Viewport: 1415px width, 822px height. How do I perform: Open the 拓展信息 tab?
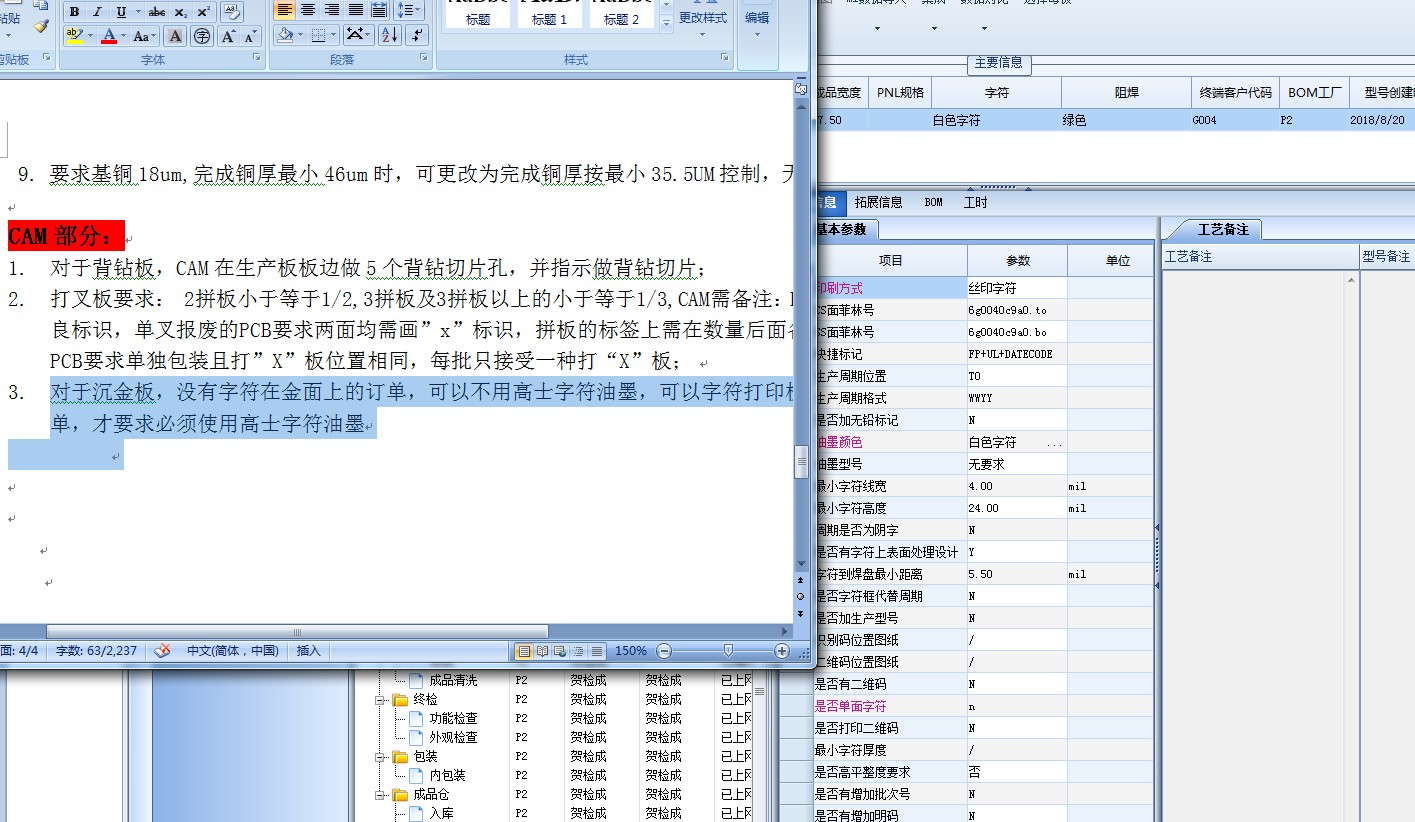[x=878, y=202]
